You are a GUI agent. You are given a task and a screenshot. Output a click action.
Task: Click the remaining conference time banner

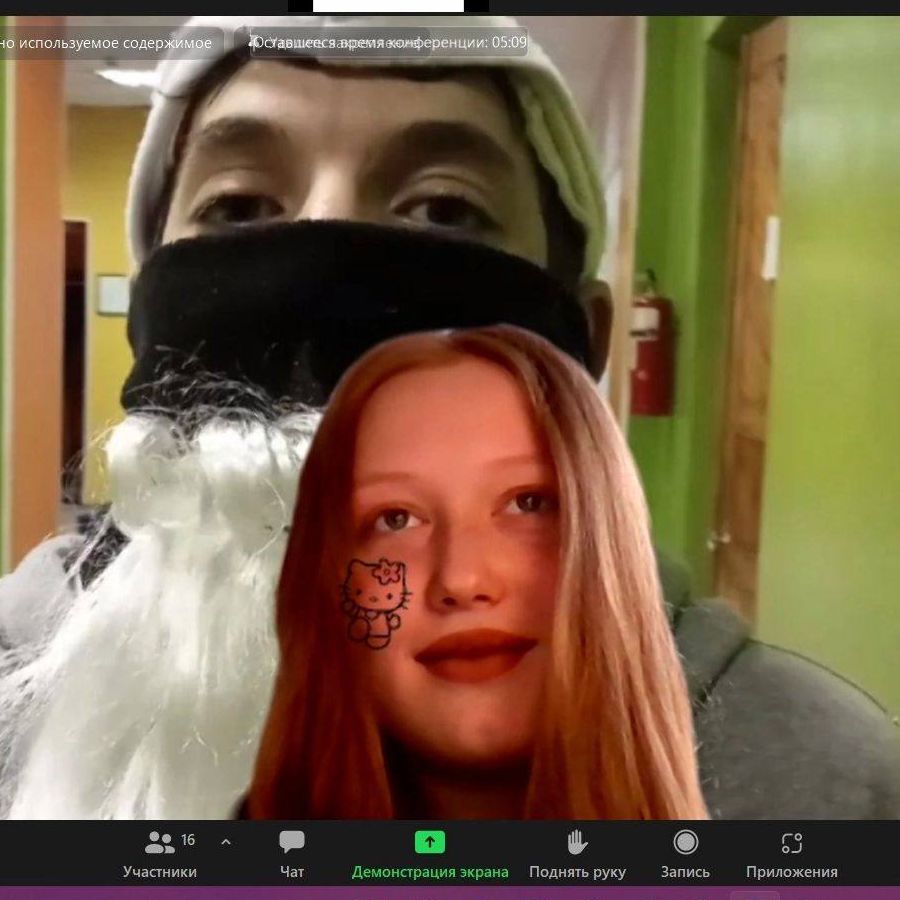point(390,43)
